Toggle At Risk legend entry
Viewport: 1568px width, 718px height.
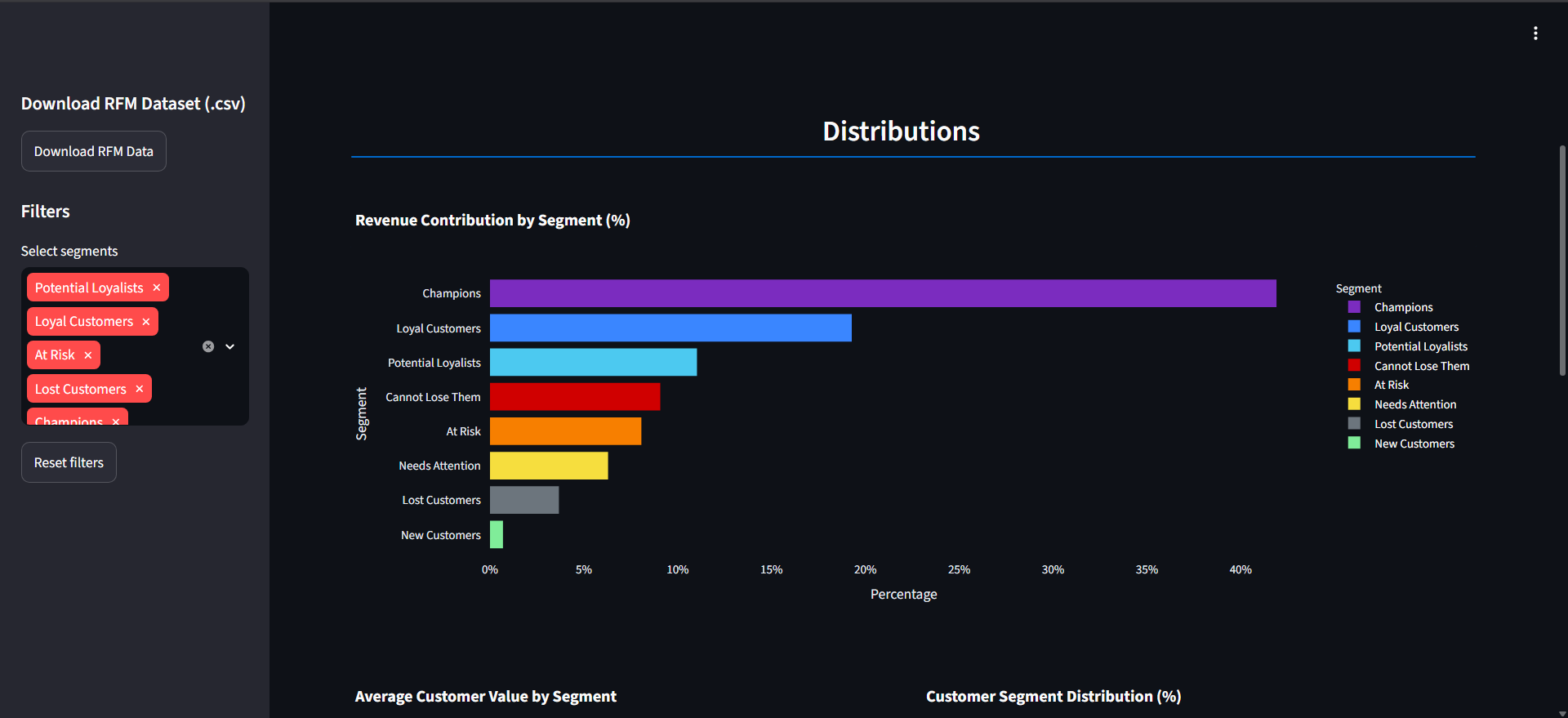1379,385
